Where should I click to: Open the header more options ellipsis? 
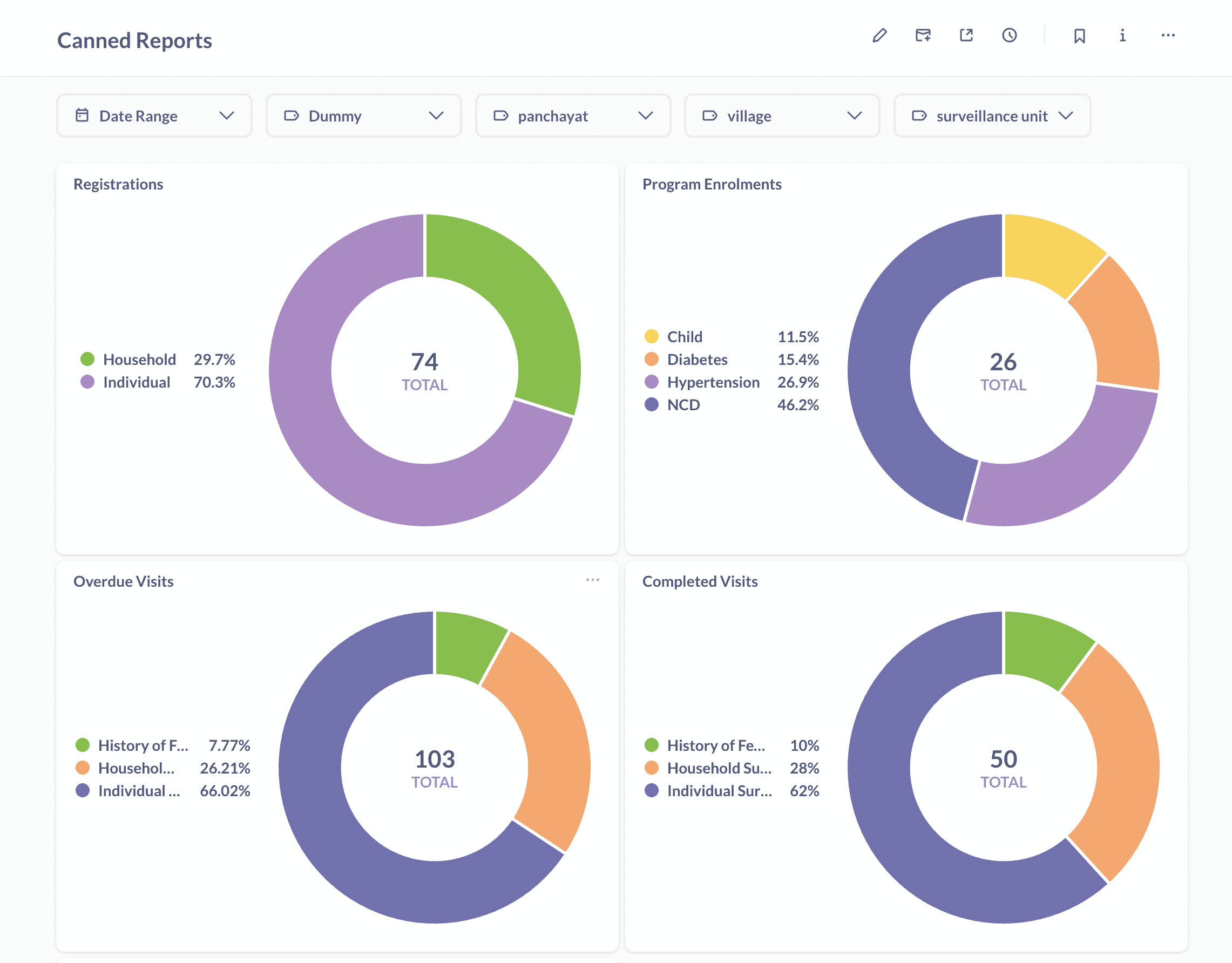[1168, 36]
